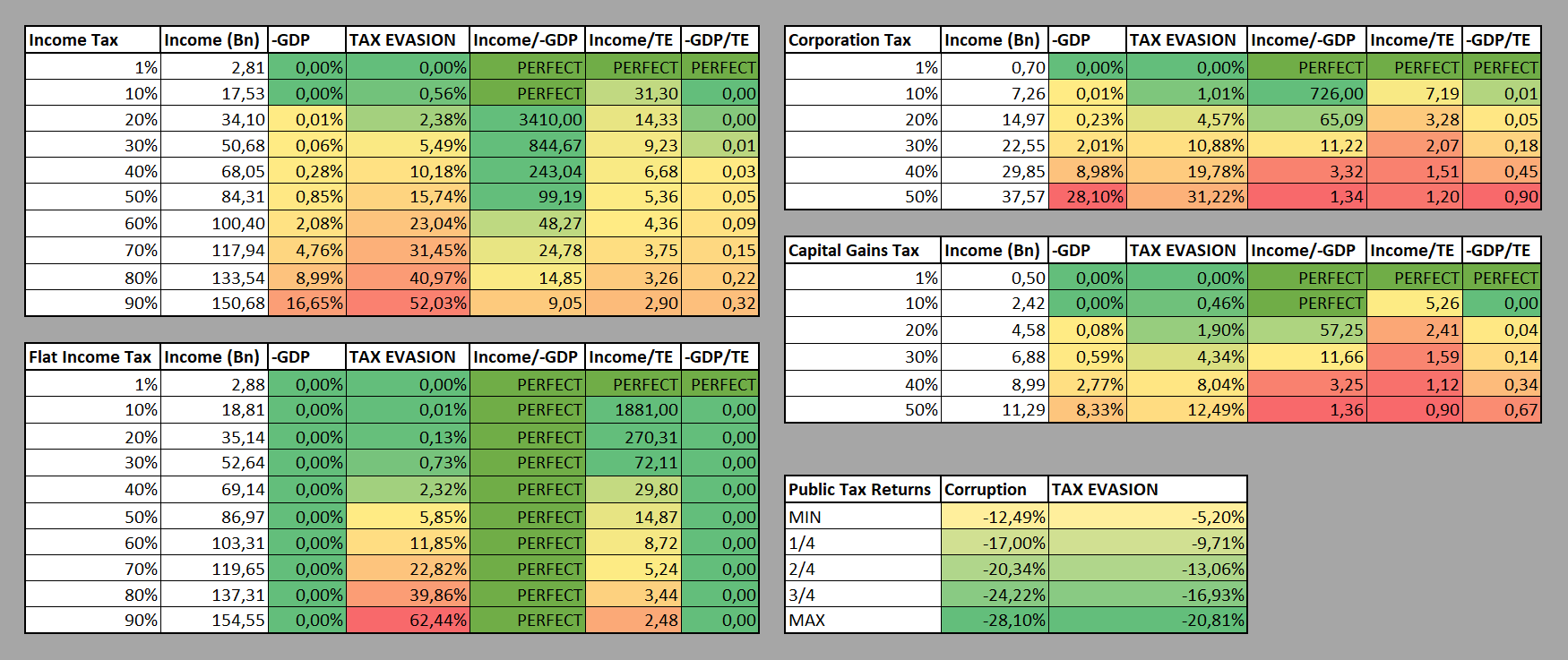Select the red 16,65% GDP cell

coord(306,304)
